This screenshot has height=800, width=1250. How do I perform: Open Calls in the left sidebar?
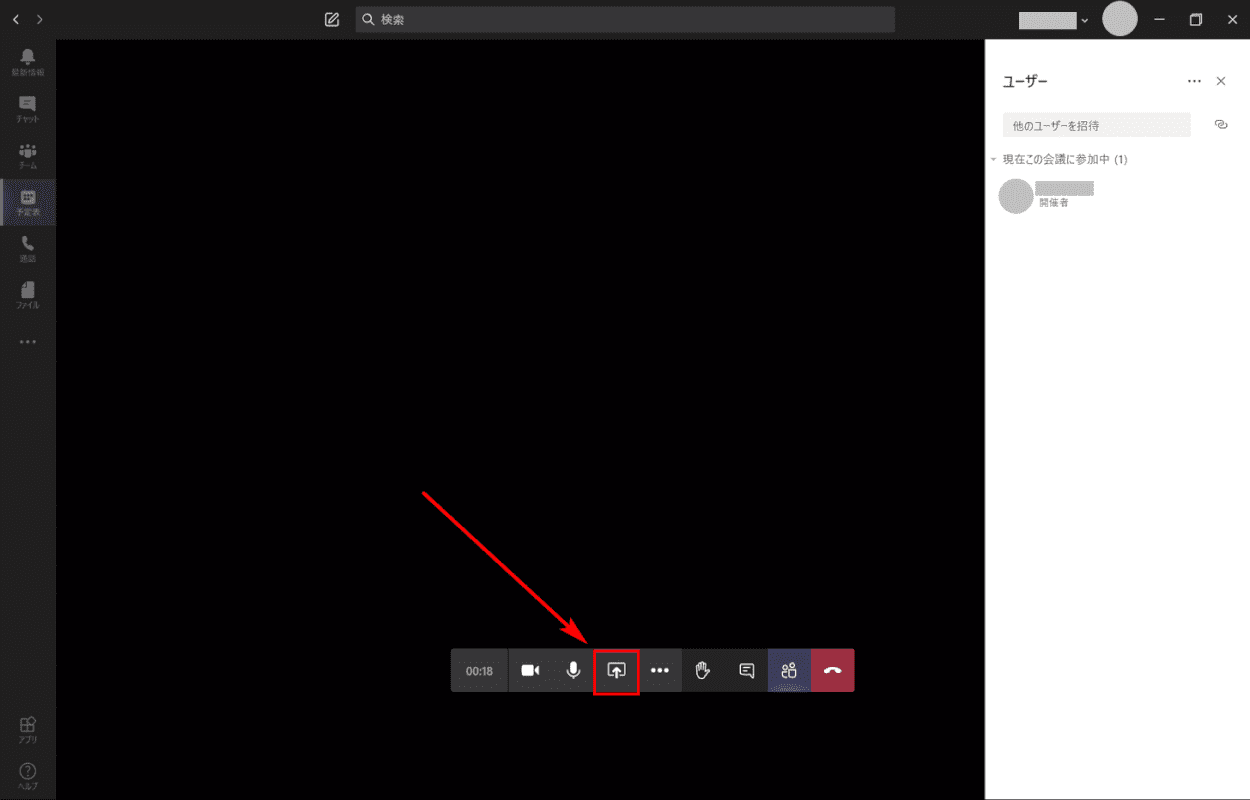click(28, 249)
